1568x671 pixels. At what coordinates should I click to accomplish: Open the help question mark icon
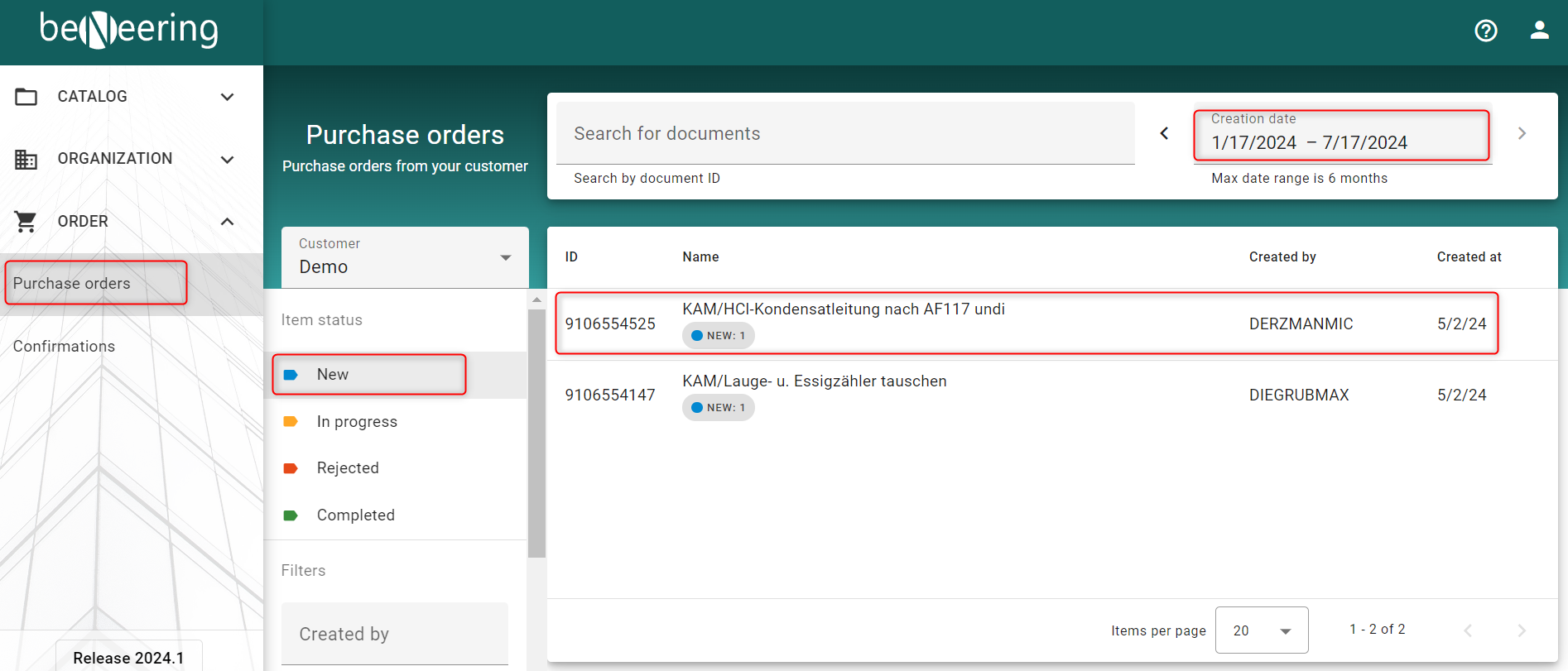pyautogui.click(x=1485, y=31)
